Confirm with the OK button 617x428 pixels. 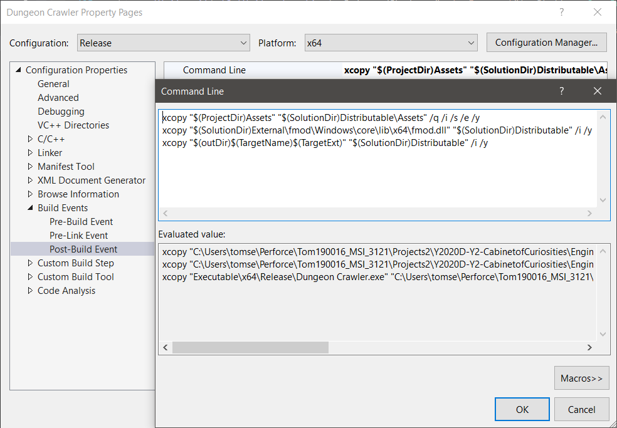click(522, 409)
